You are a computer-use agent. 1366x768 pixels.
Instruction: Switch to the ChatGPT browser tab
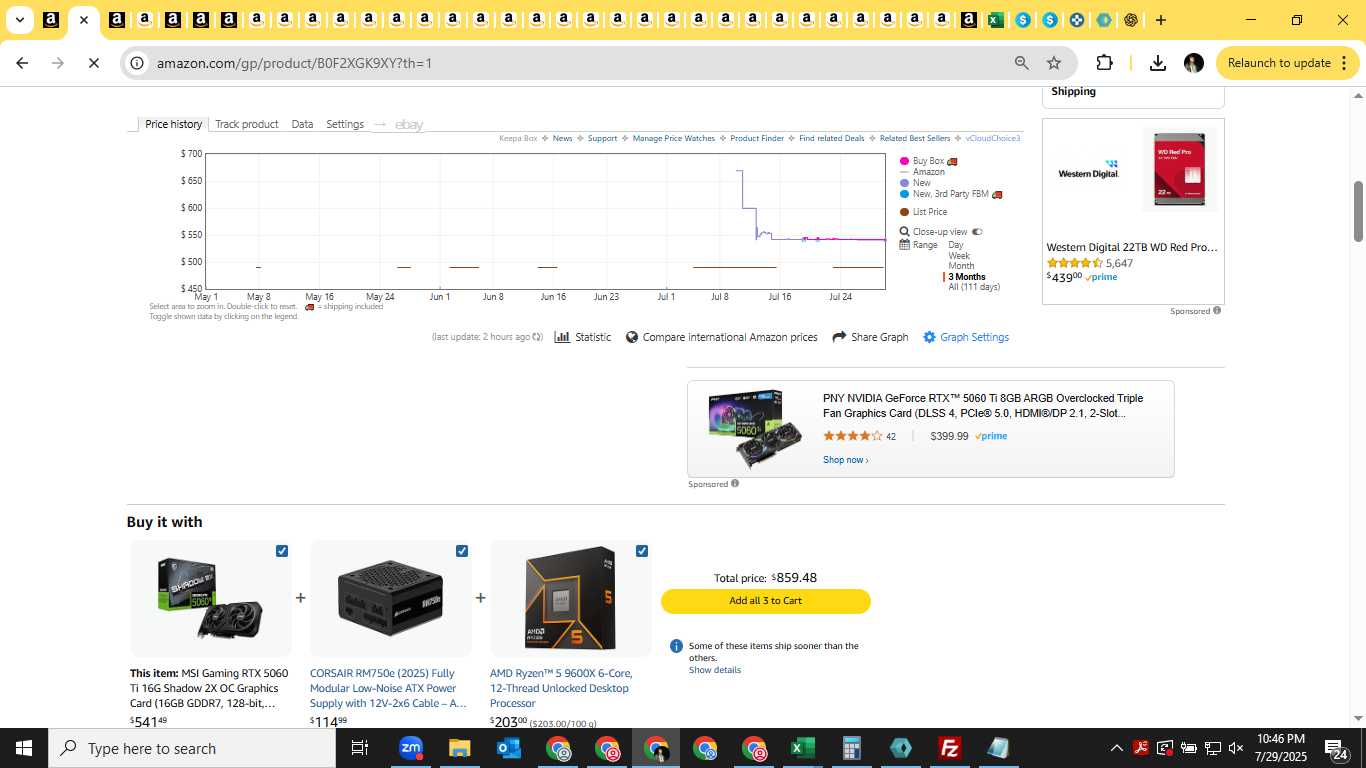click(x=1131, y=20)
